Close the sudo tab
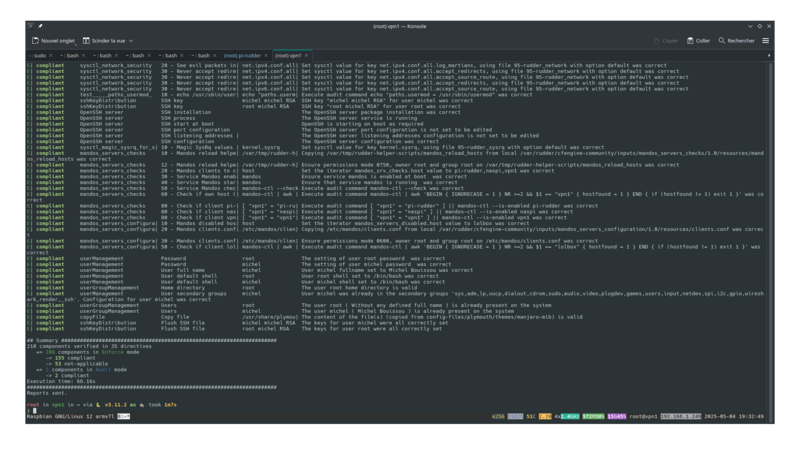 pos(51,56)
